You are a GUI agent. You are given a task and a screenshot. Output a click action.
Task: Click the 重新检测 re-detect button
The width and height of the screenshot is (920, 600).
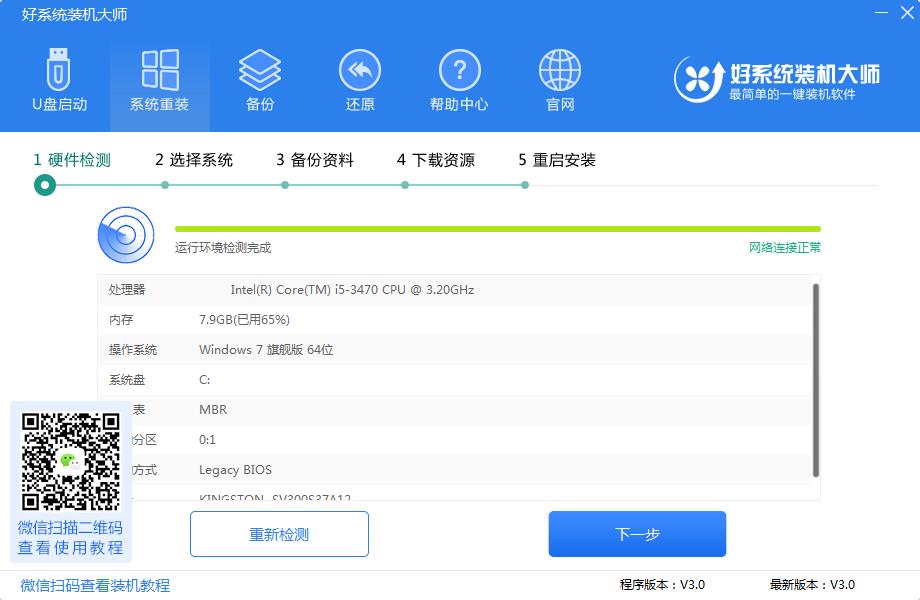point(279,534)
